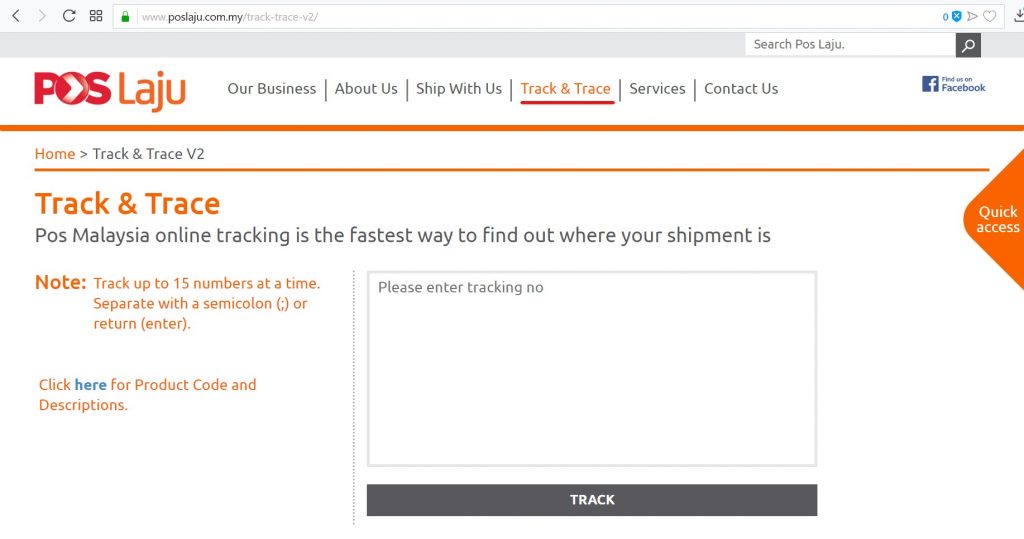Open the Contact Us menu
The image size is (1024, 539).
[x=741, y=89]
